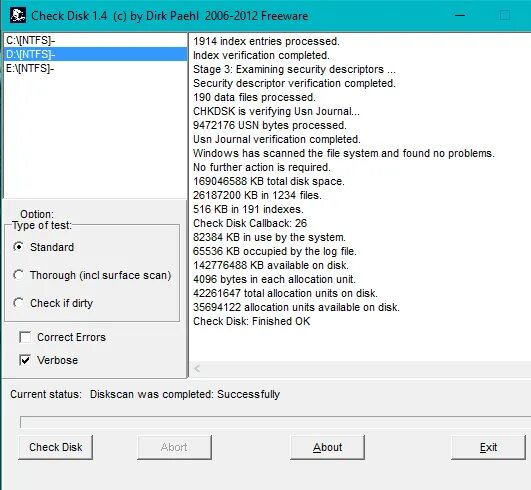Click '42261647 total allocation units on disk.'
This screenshot has height=490, width=531.
[285, 293]
